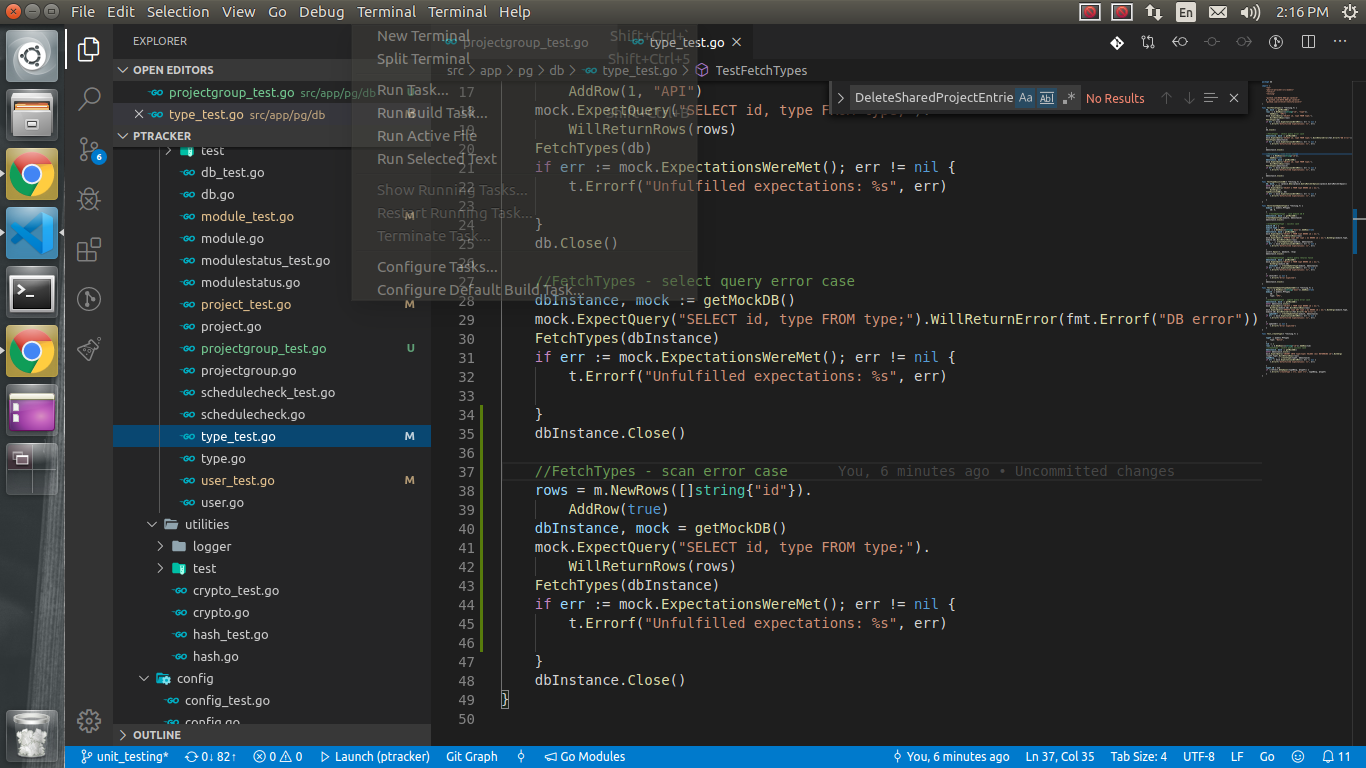Open Source Control view with badge 6
Viewport: 1366px width, 768px height.
89,150
